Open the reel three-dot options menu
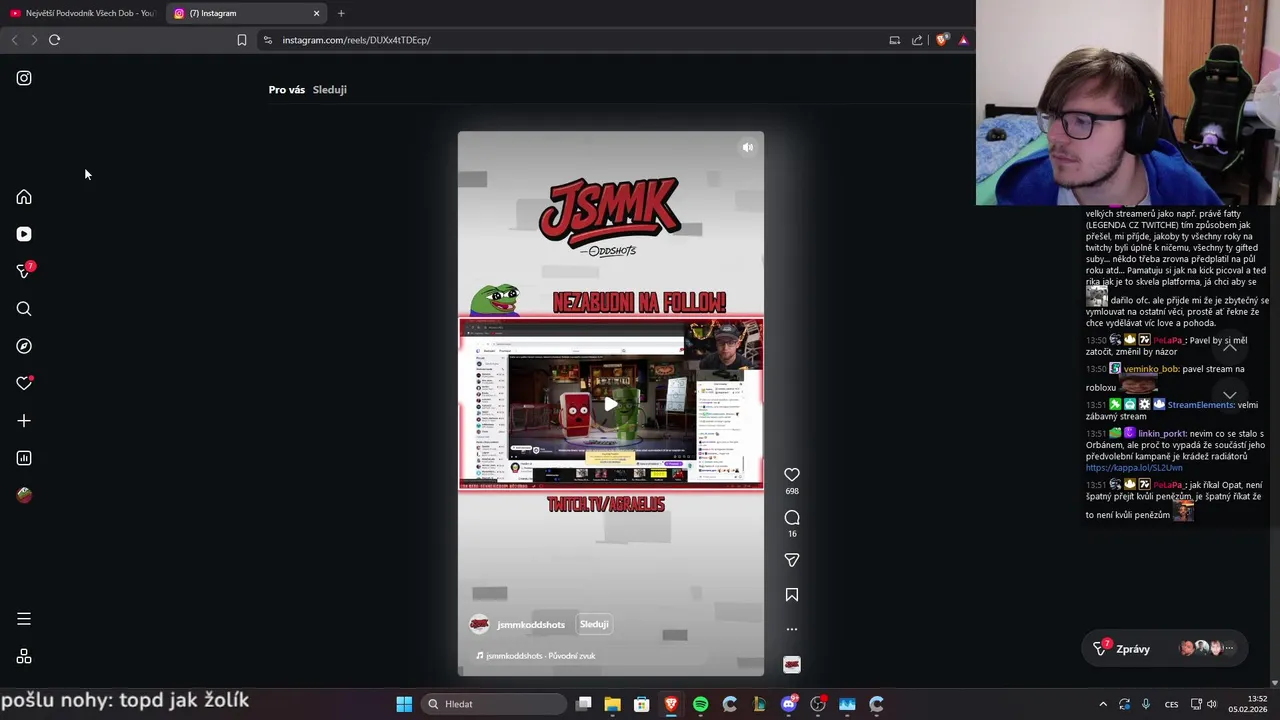The image size is (1280, 720). [792, 629]
